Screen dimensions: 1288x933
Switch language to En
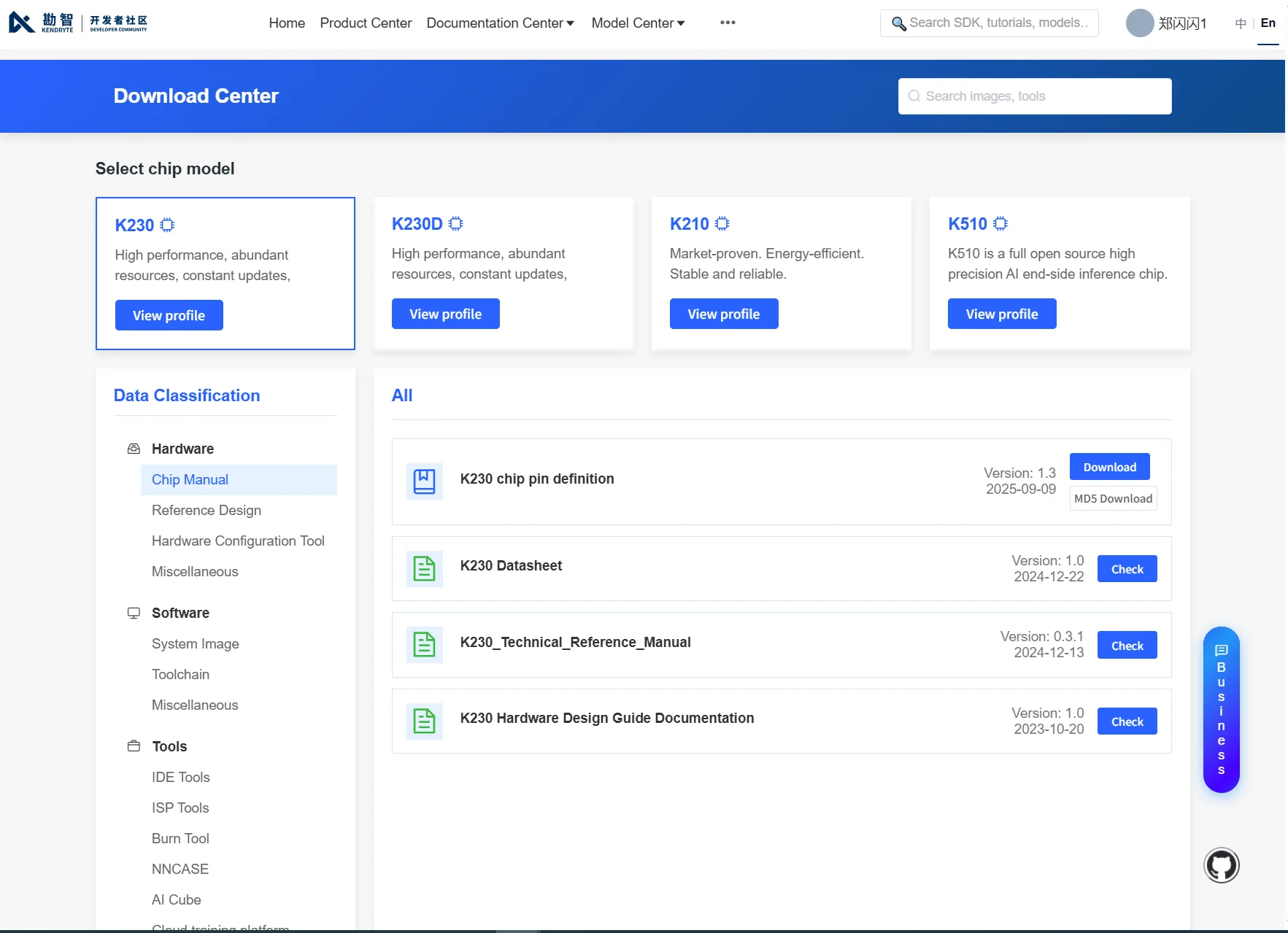click(x=1268, y=23)
